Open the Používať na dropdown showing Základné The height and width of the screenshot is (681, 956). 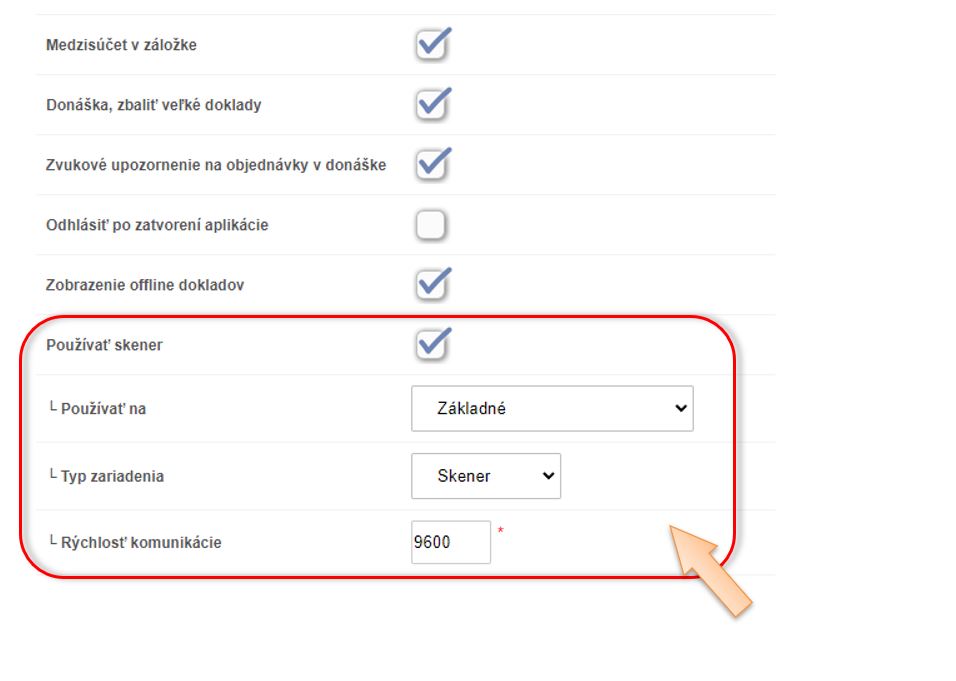coord(552,408)
